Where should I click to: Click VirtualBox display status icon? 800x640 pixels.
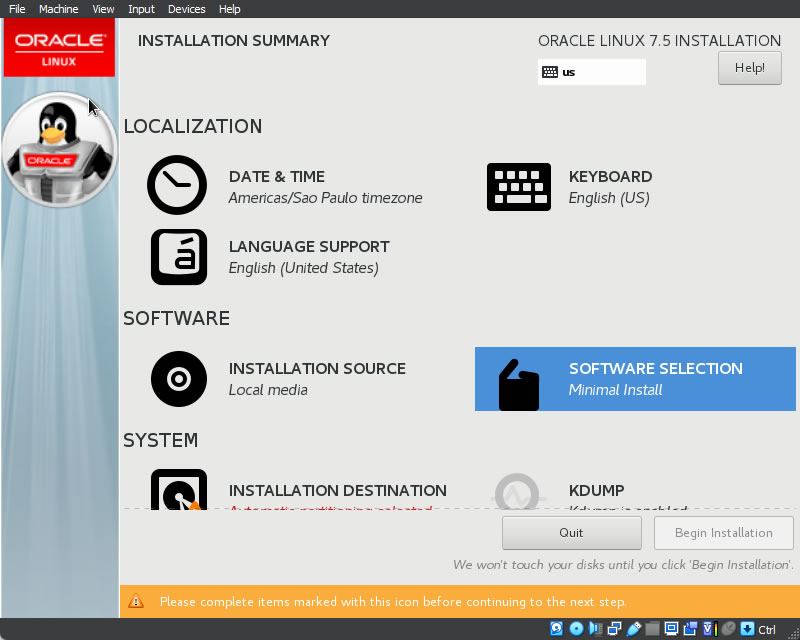click(671, 628)
